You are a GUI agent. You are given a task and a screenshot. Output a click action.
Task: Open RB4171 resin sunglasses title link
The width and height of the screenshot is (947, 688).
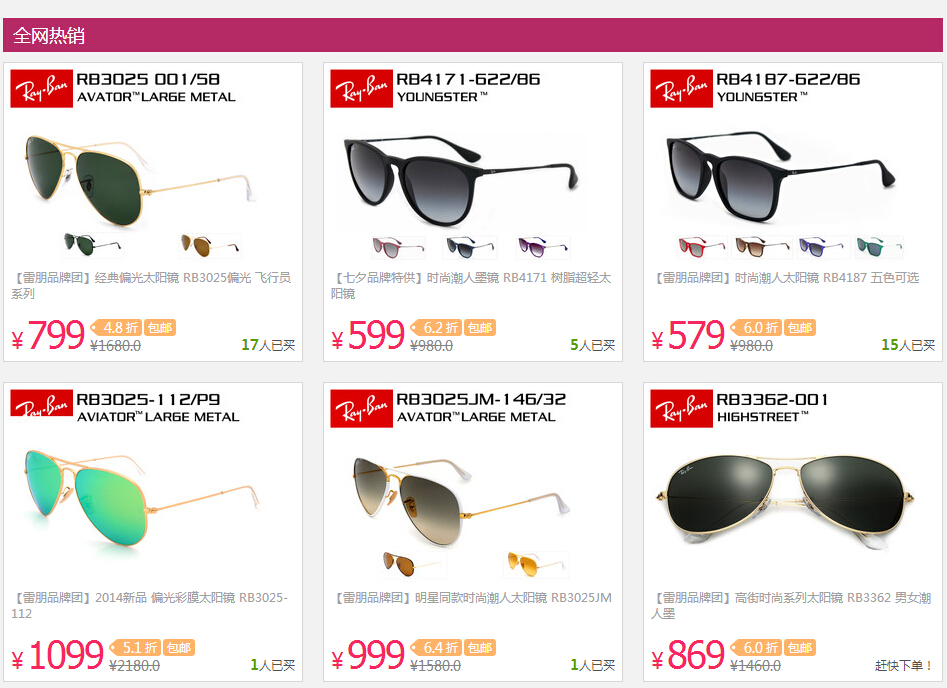tap(471, 285)
